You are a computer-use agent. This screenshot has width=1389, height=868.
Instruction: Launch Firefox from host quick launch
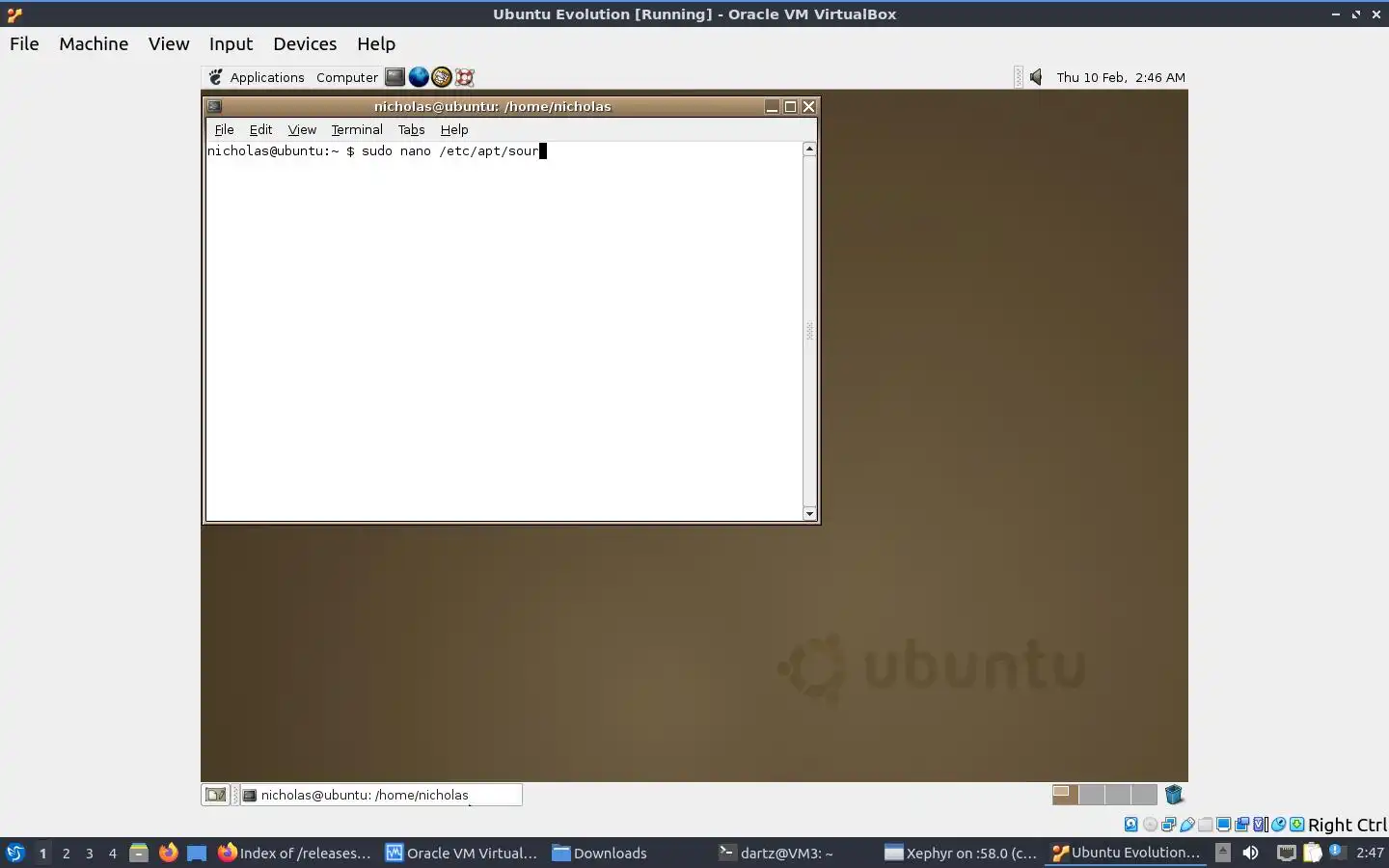pos(168,853)
